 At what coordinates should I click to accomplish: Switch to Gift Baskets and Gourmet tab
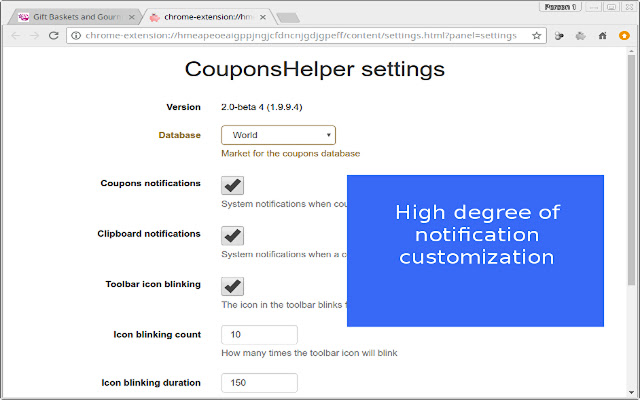pos(76,17)
